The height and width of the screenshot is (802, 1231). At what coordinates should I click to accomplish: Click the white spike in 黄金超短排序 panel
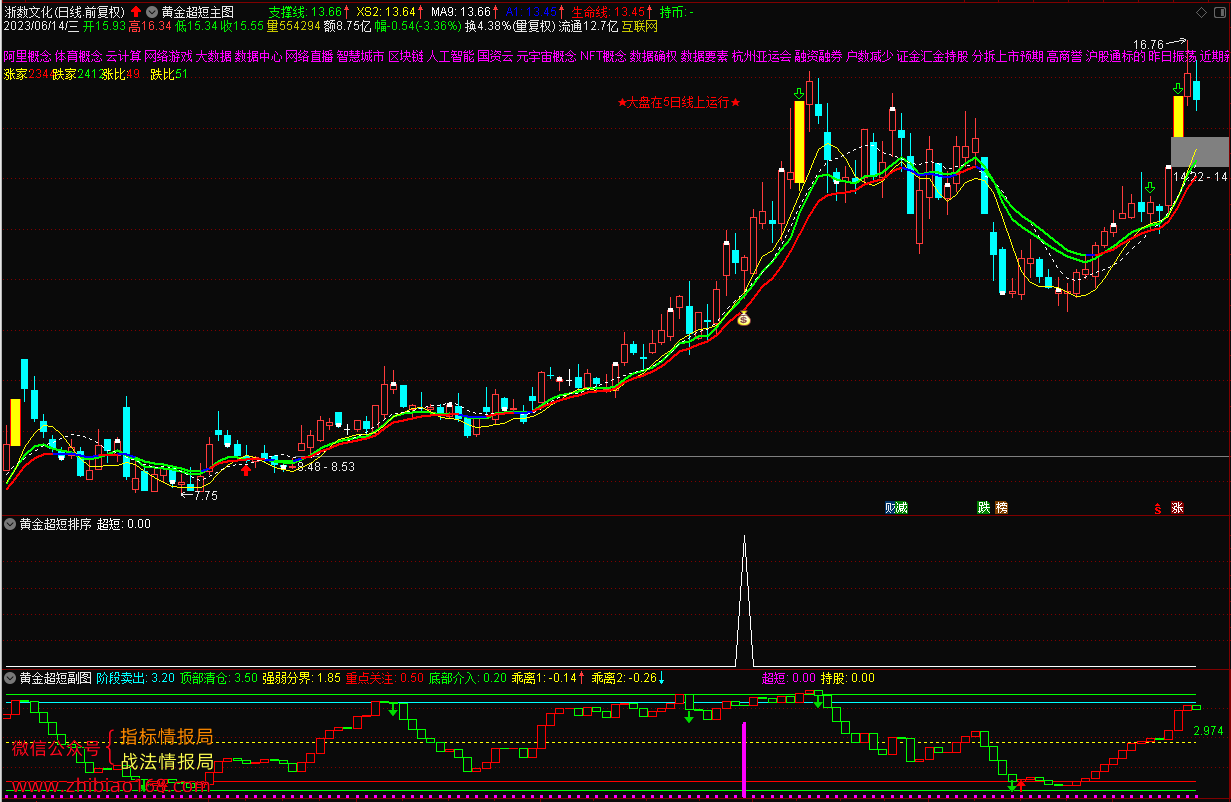[744, 600]
